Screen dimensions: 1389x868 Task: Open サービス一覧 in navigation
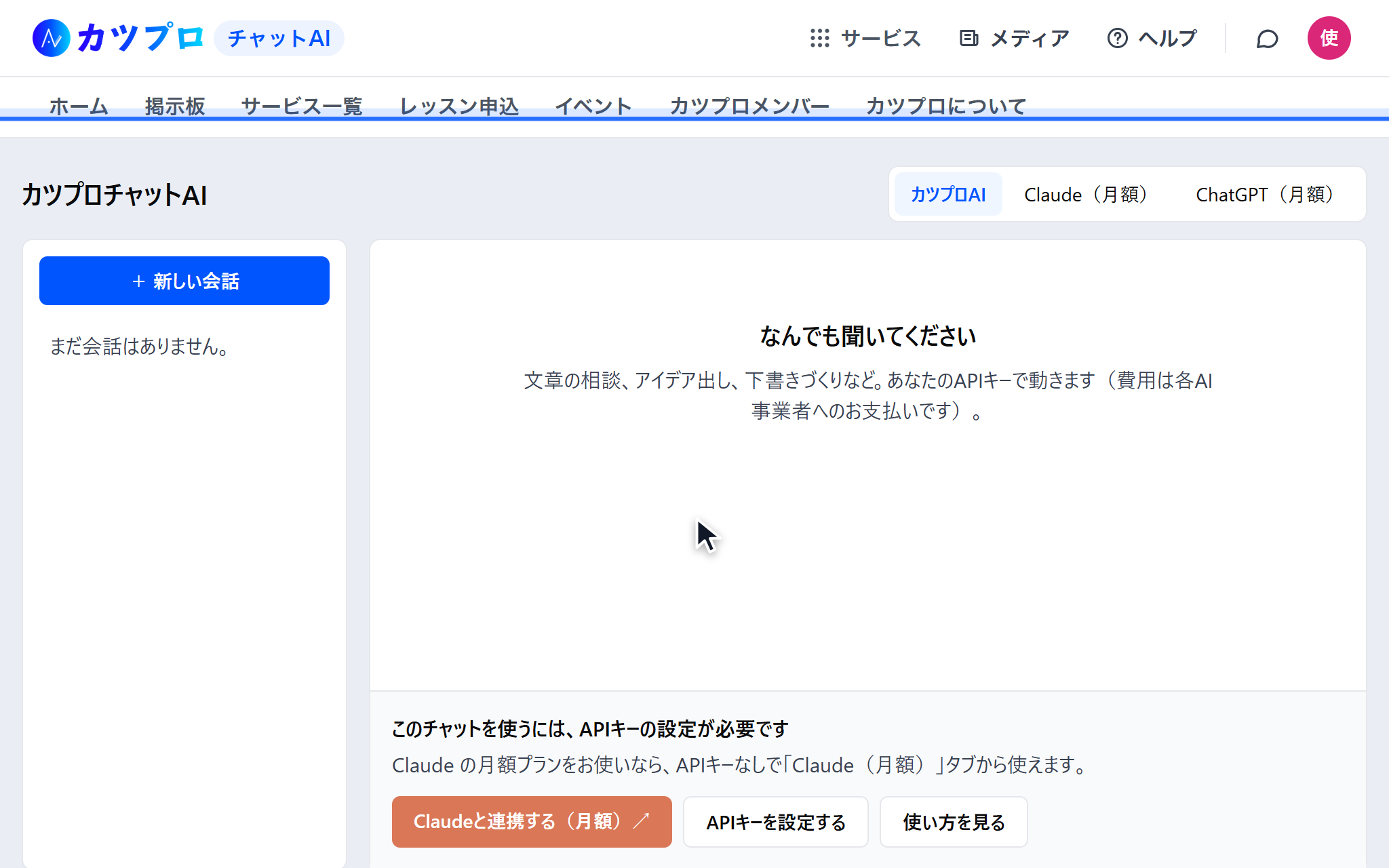[302, 106]
